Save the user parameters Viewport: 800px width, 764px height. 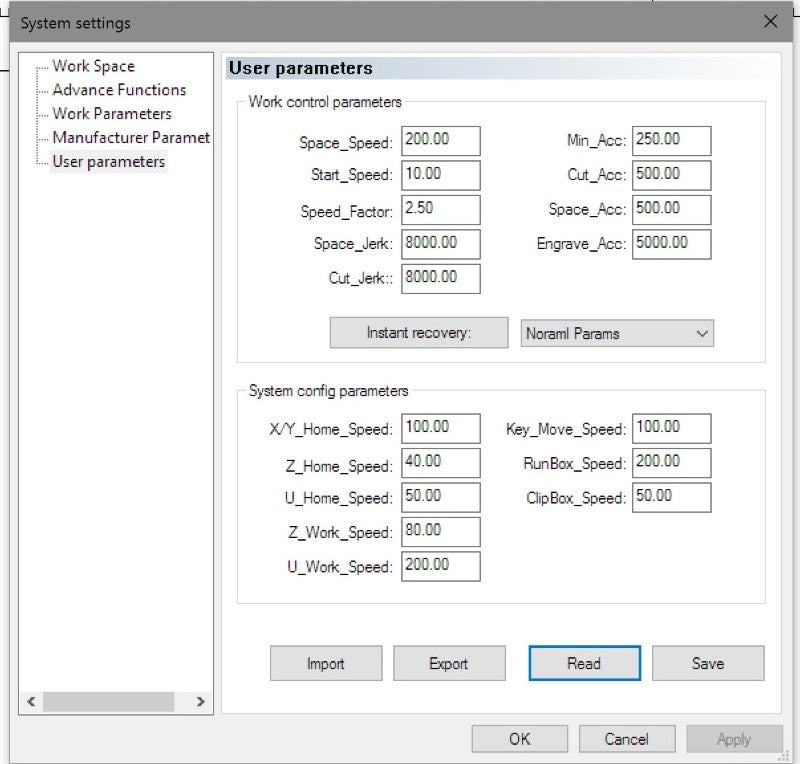click(x=707, y=664)
